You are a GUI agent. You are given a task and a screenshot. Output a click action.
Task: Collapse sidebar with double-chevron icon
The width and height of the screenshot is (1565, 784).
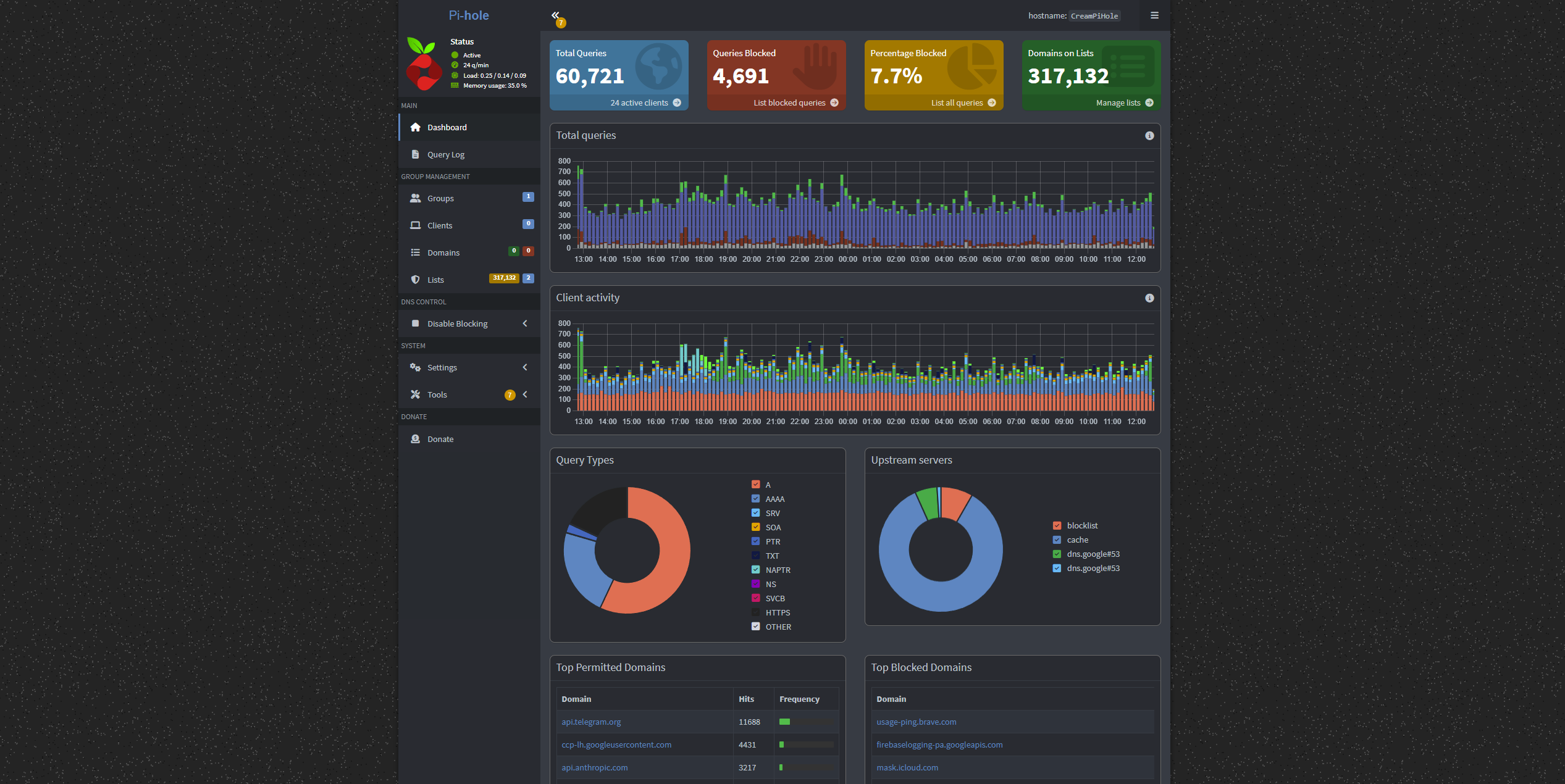point(555,15)
